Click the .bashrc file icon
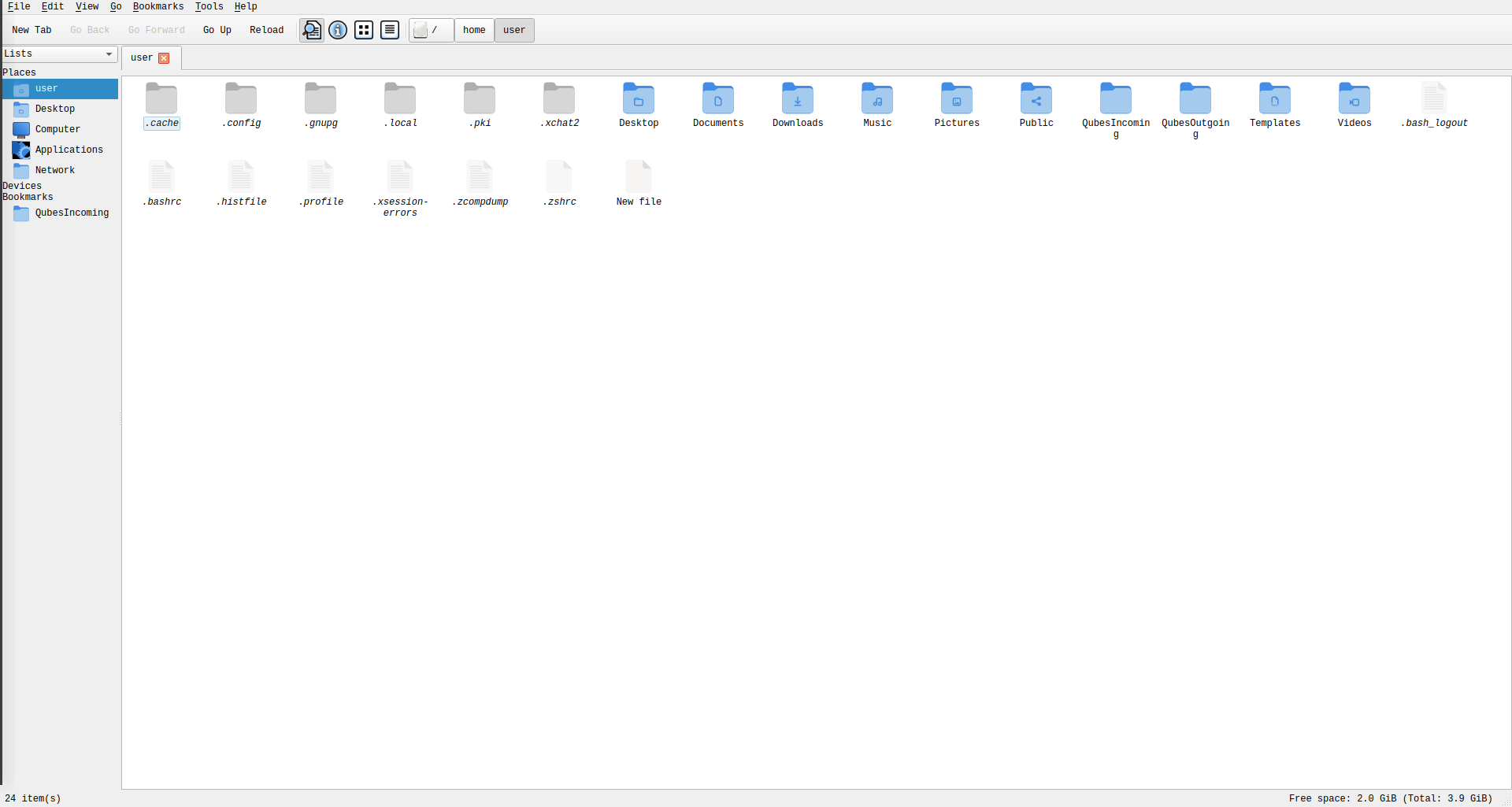 (161, 177)
